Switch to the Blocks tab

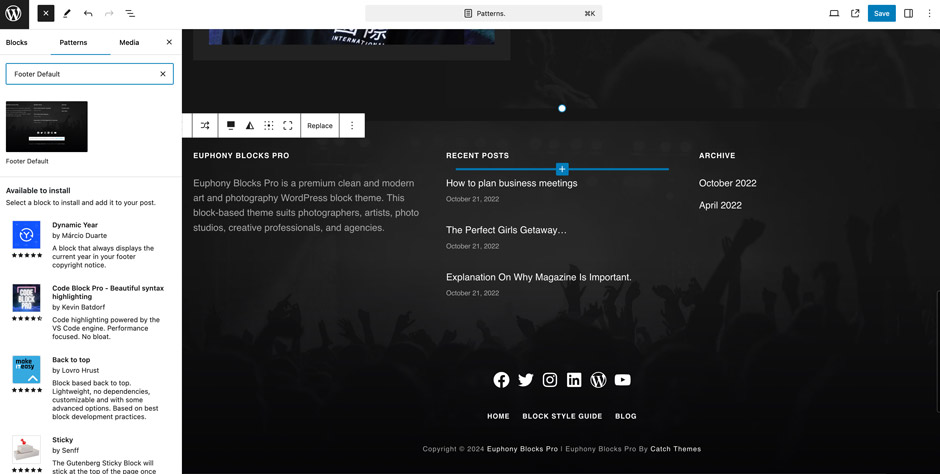click(17, 43)
